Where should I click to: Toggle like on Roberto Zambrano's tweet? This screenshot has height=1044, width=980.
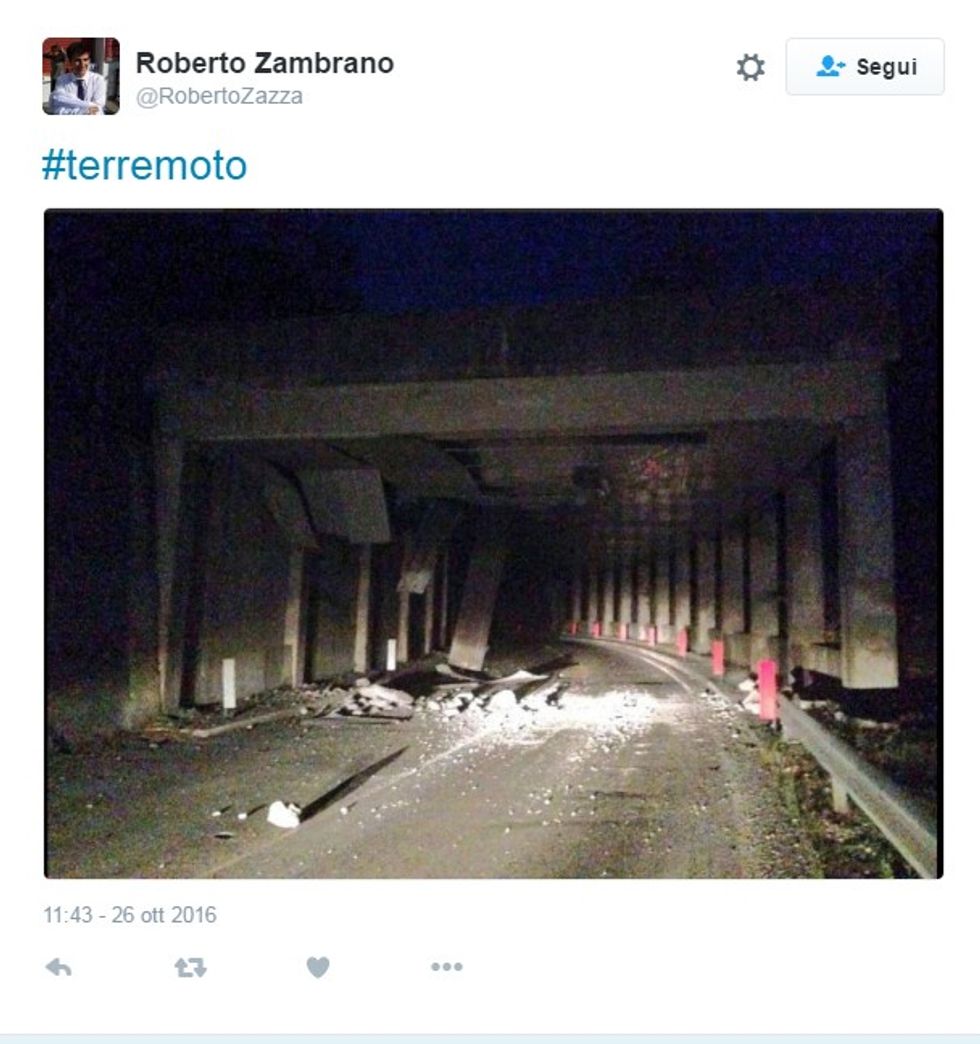[318, 967]
